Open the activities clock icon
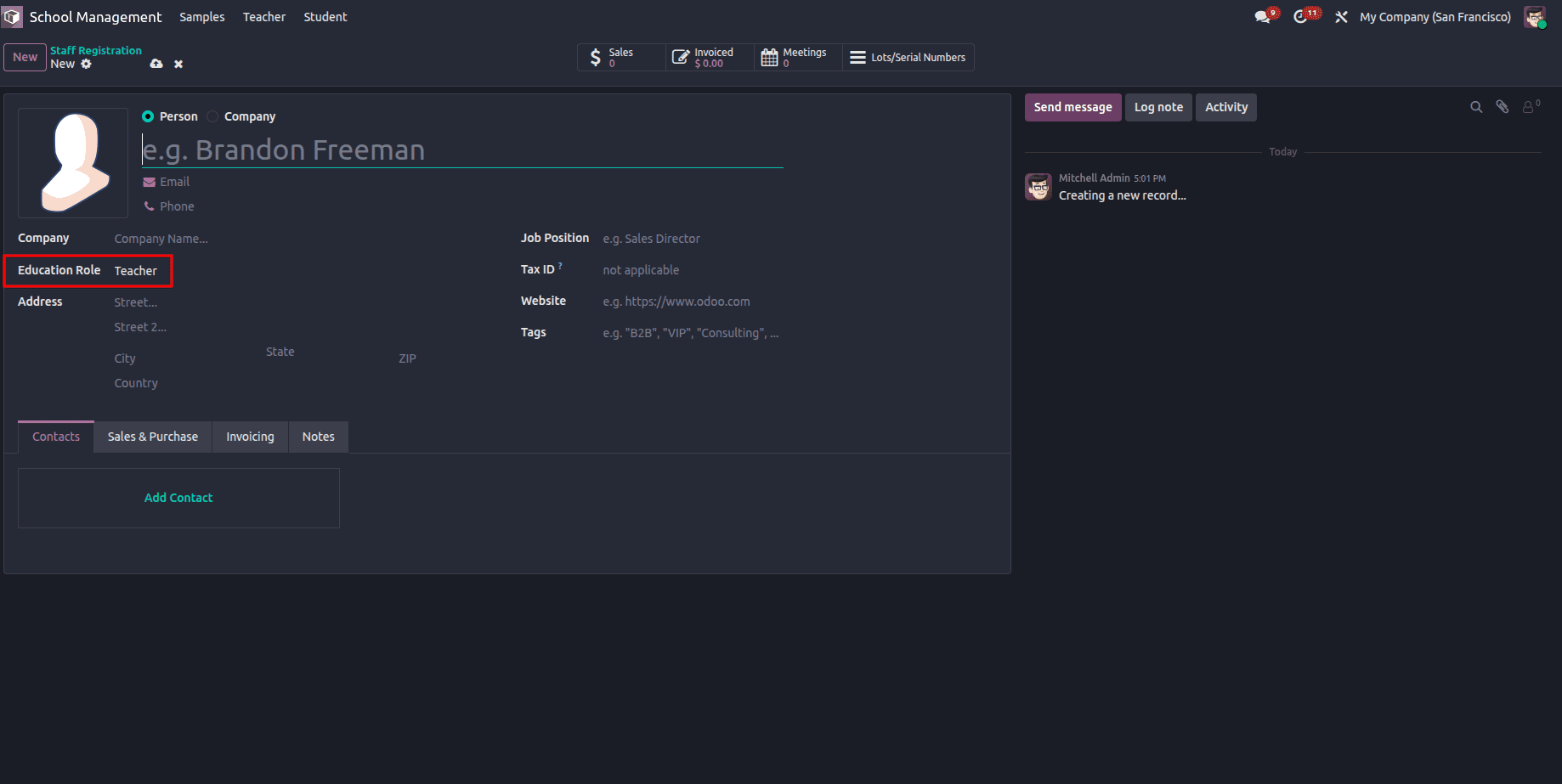 pyautogui.click(x=1300, y=17)
